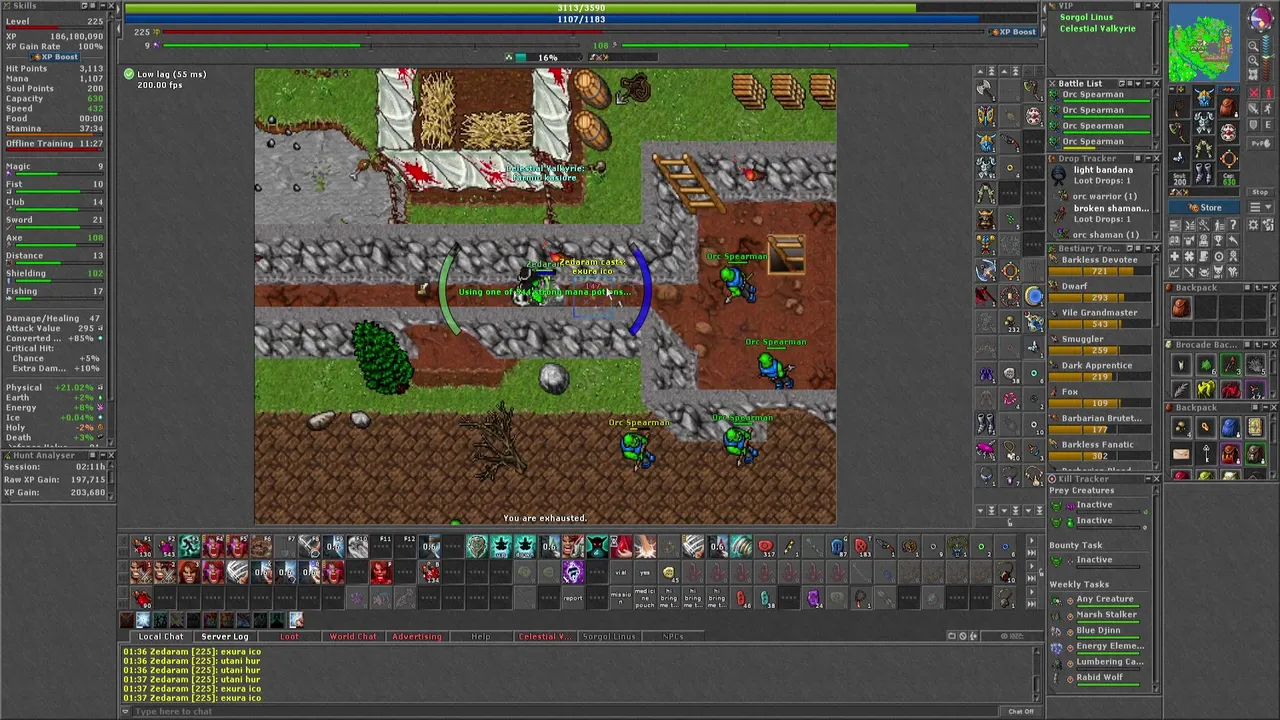Click the XP Boost button in top bar
Viewport: 1280px width, 720px height.
click(1012, 31)
